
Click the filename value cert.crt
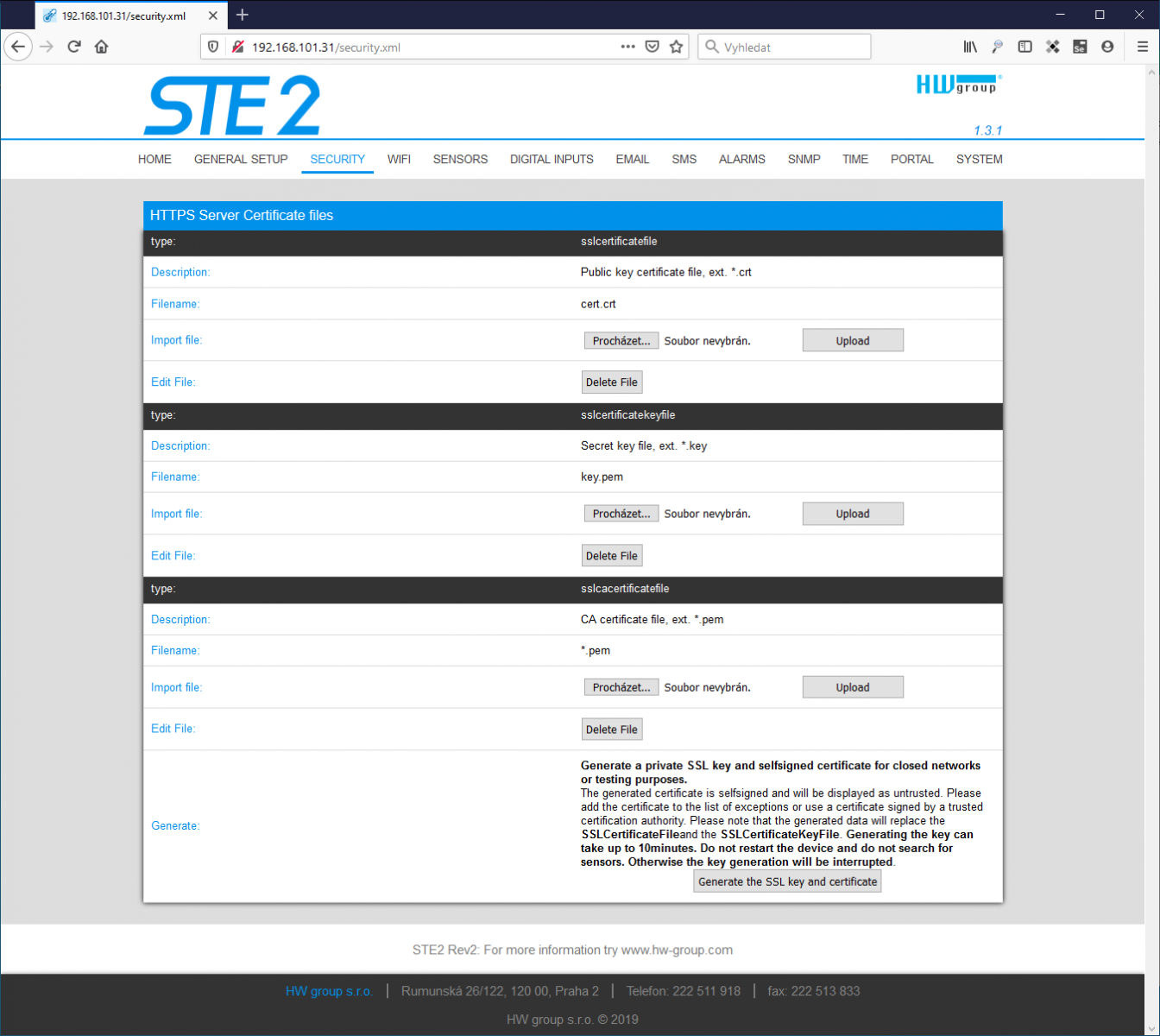pos(598,304)
